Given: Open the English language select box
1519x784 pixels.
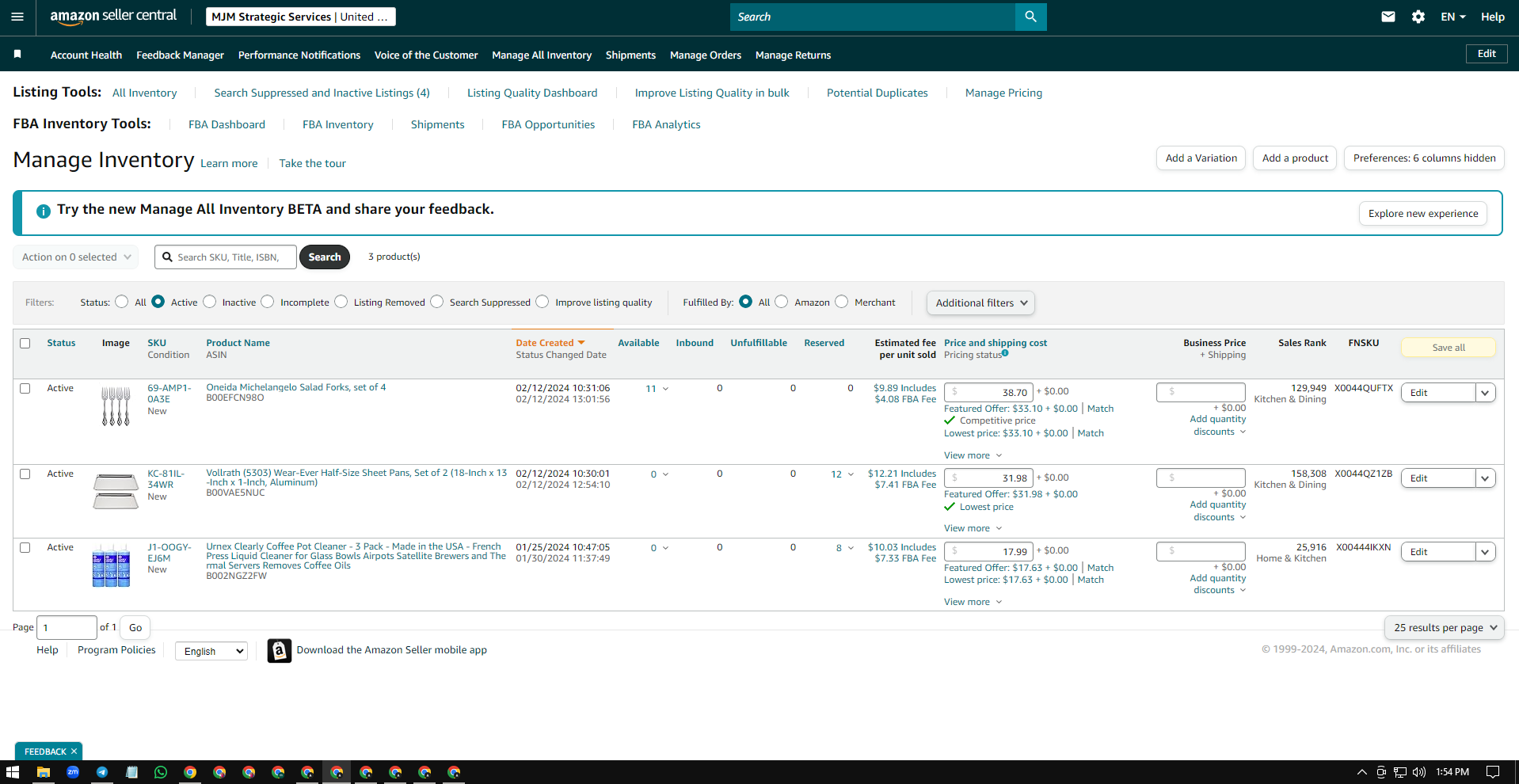Looking at the screenshot, I should [211, 651].
